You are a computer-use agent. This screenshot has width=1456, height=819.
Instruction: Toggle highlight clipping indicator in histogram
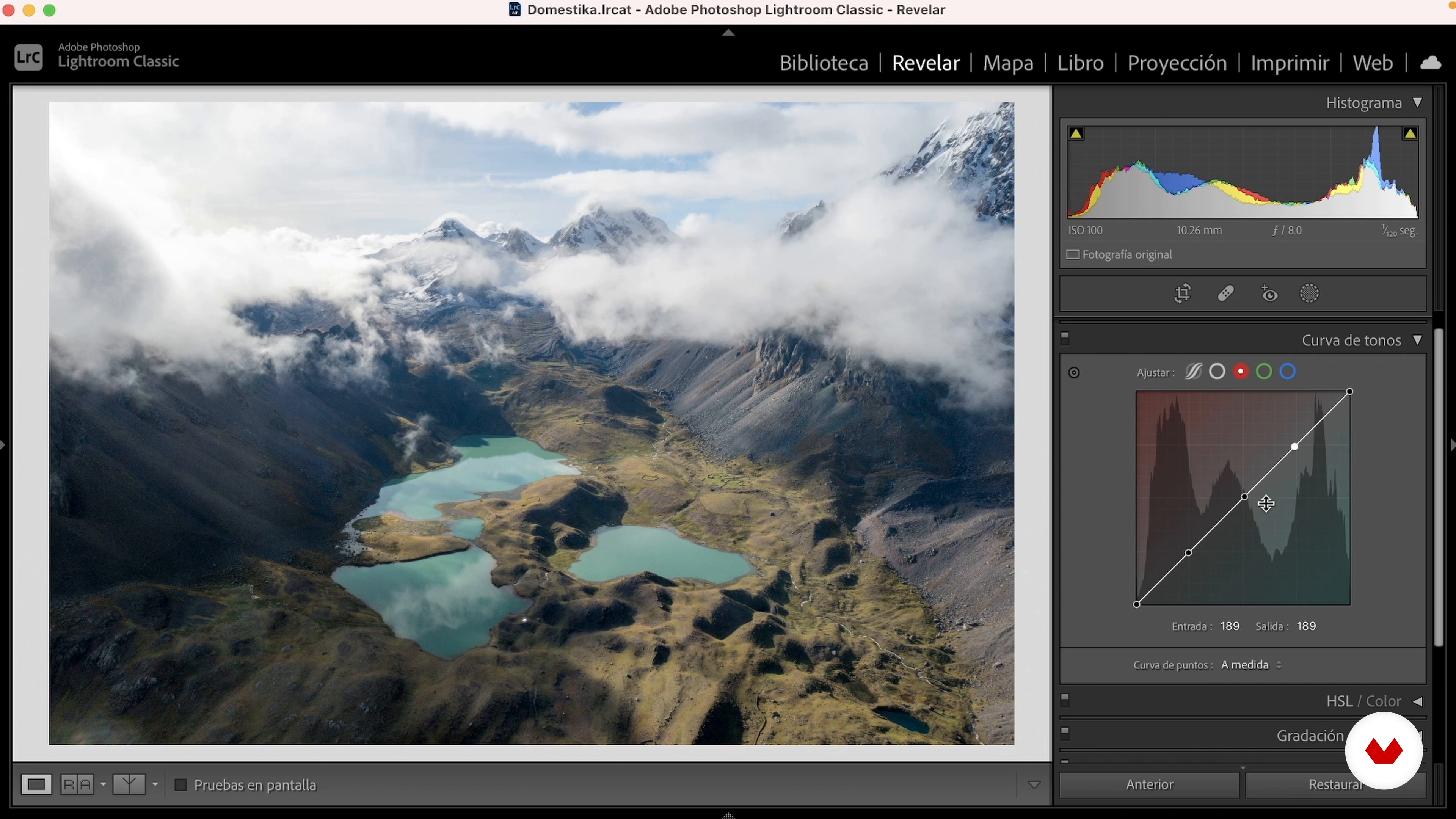(1410, 134)
